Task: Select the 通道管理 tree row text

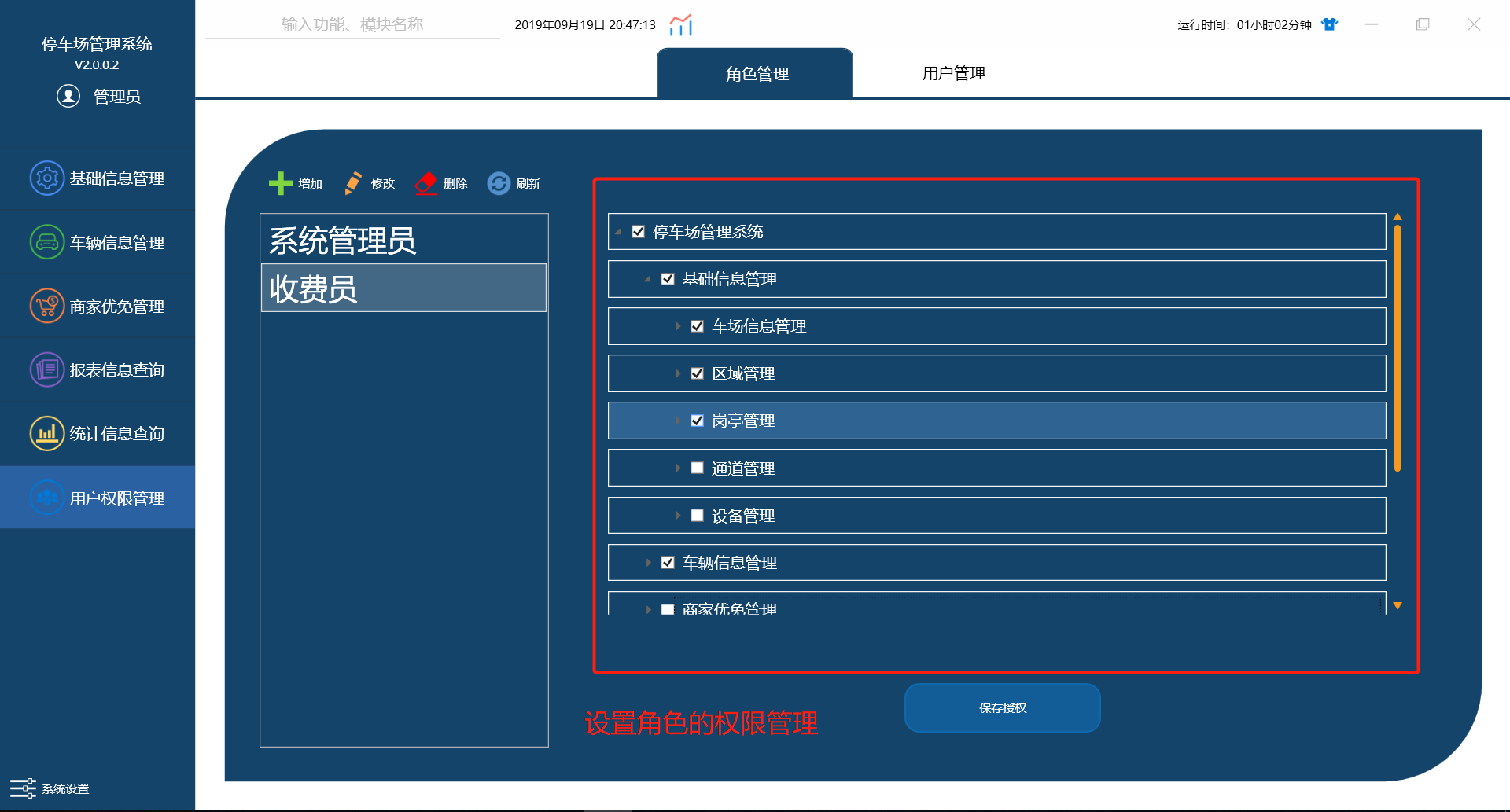Action: coord(743,468)
